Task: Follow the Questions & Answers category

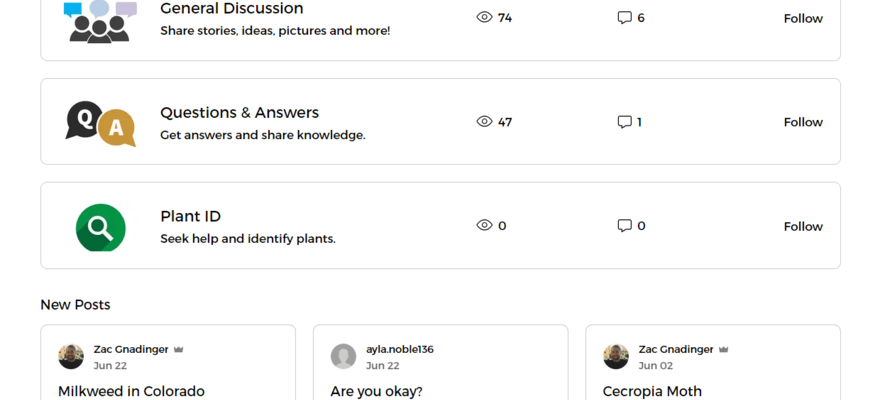Action: click(803, 122)
